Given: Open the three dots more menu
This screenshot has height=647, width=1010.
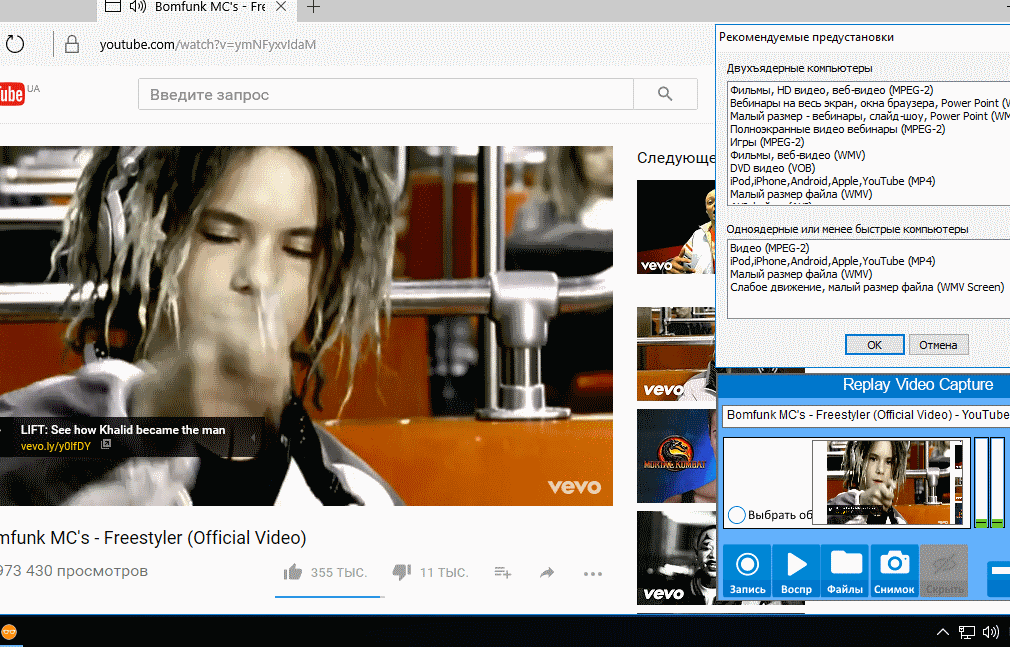Looking at the screenshot, I should (x=593, y=574).
